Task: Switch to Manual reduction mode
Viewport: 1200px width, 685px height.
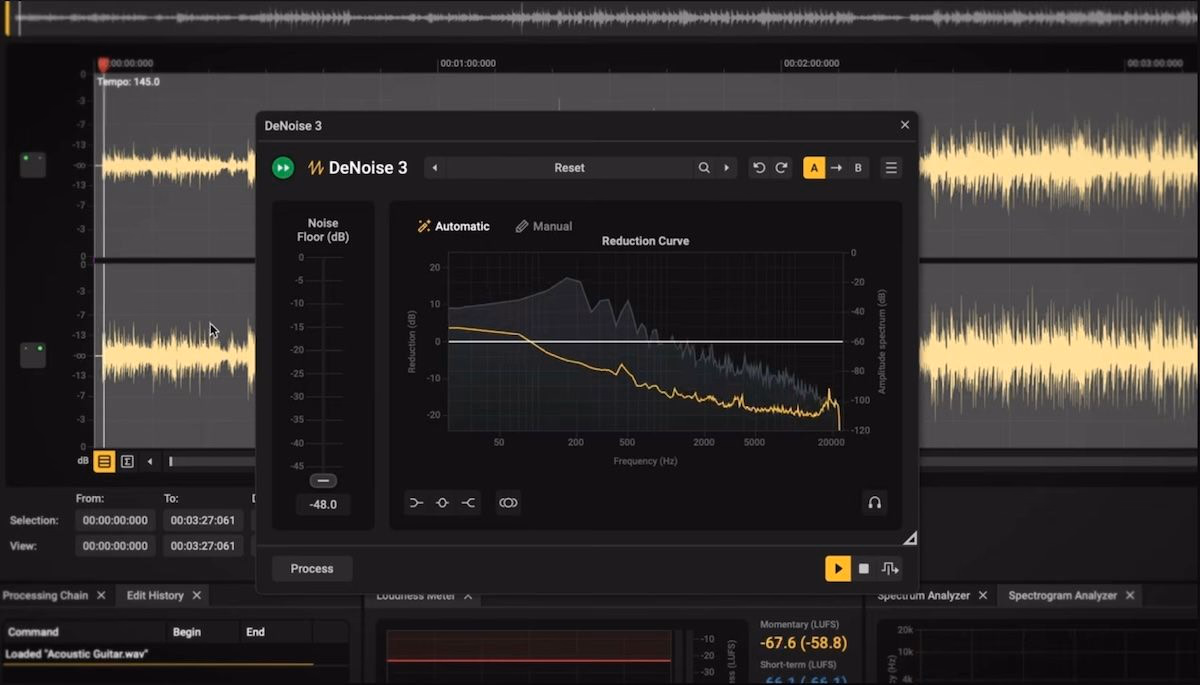Action: pos(544,226)
